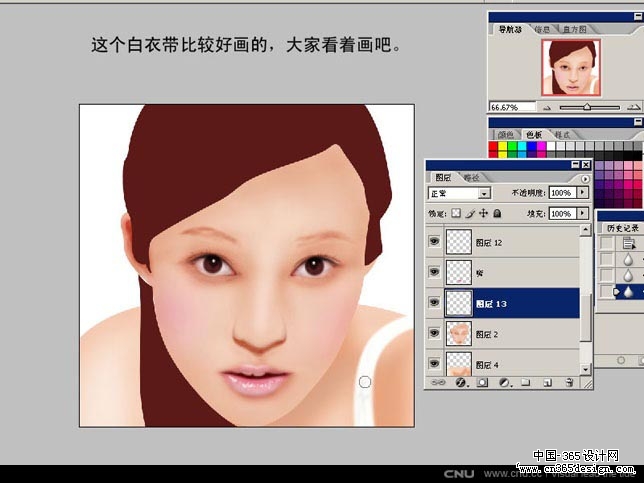Add a layer mask via bottom icon

[x=482, y=383]
